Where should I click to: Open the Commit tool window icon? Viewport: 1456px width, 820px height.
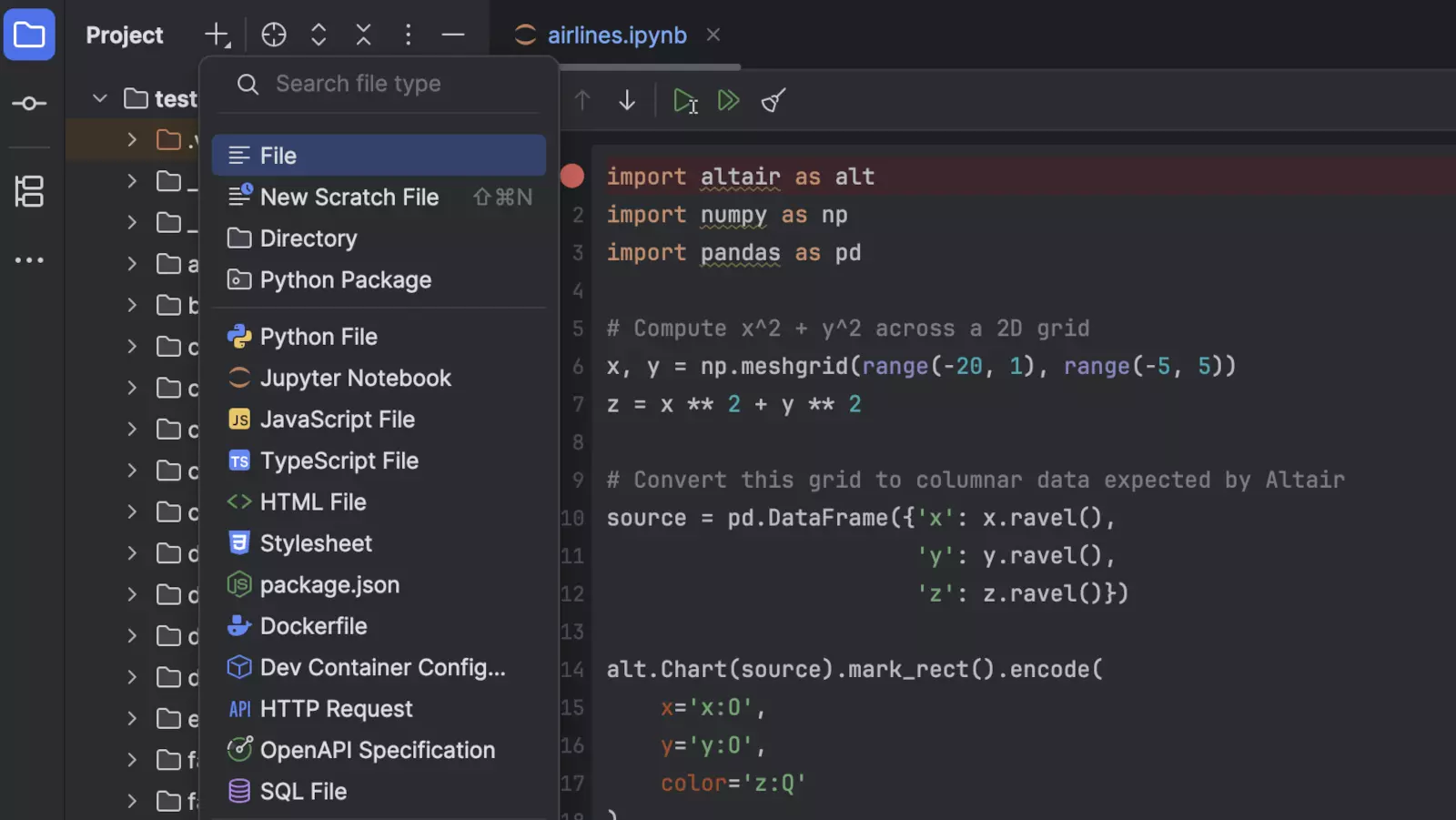[29, 103]
